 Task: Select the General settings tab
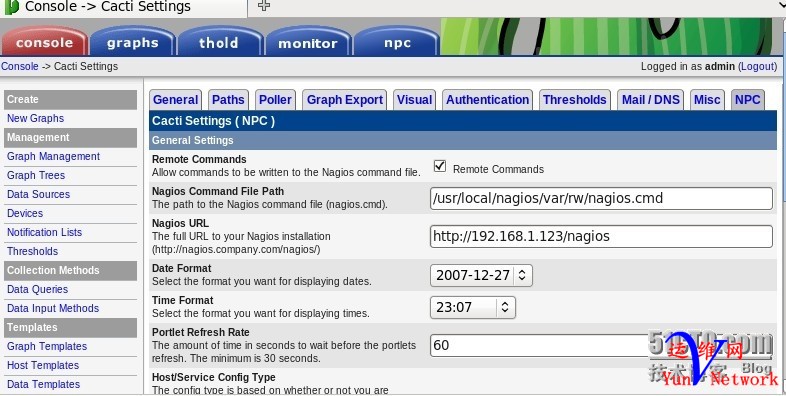point(175,100)
